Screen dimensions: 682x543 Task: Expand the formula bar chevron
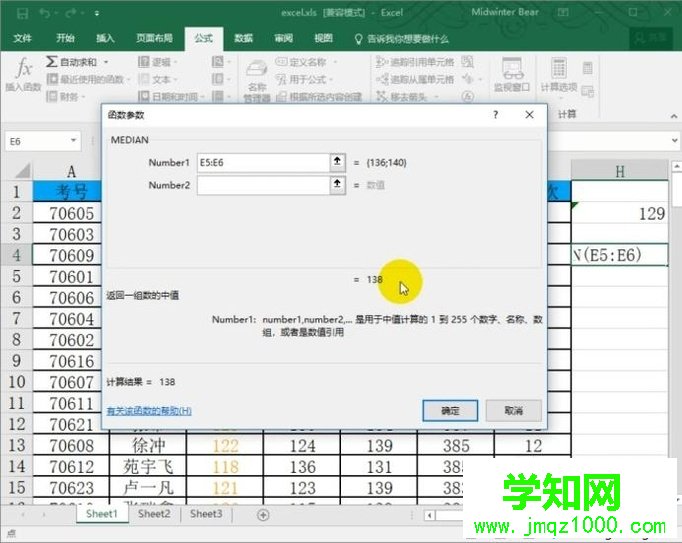coord(674,141)
